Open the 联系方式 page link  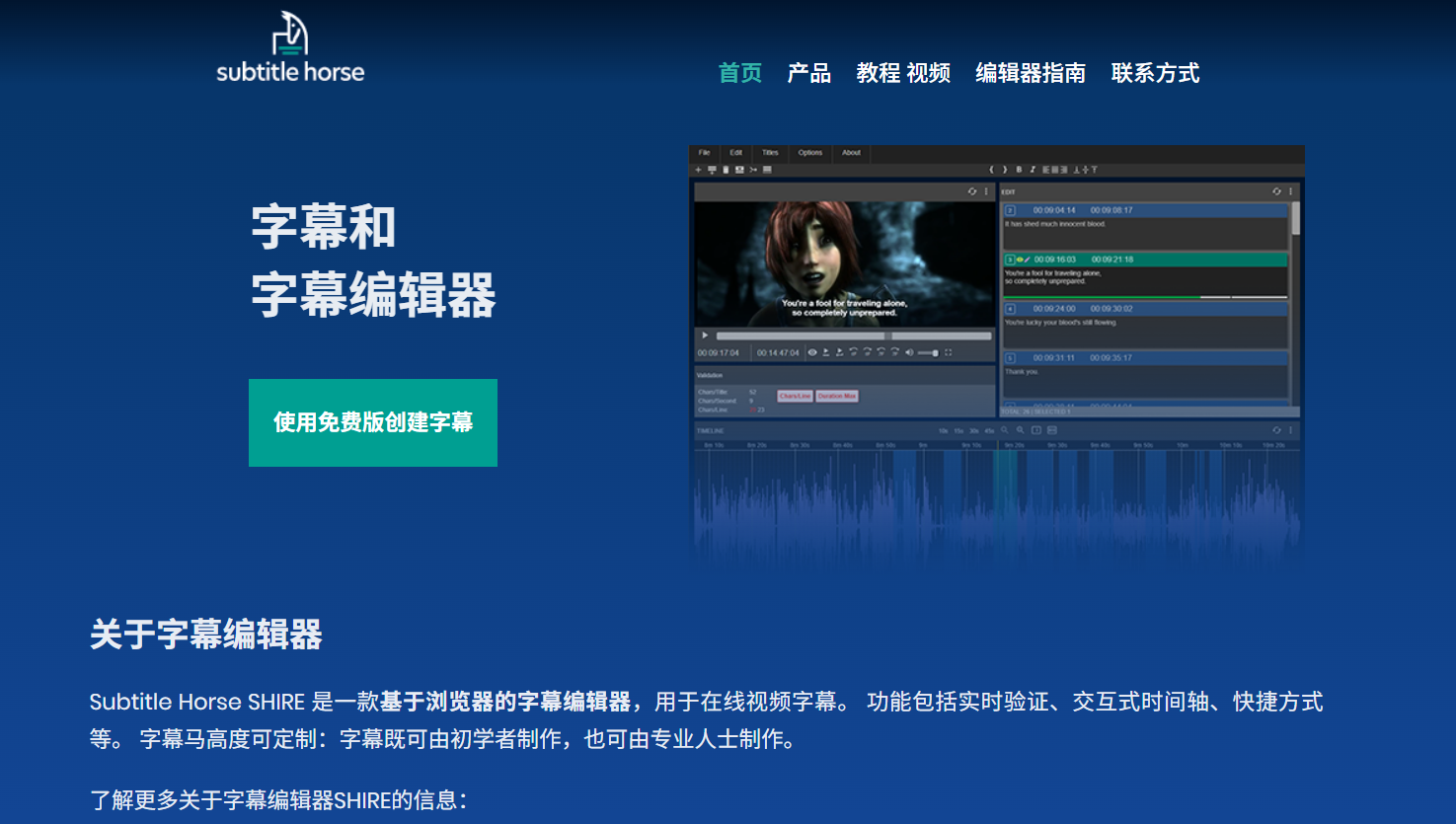coord(1155,73)
